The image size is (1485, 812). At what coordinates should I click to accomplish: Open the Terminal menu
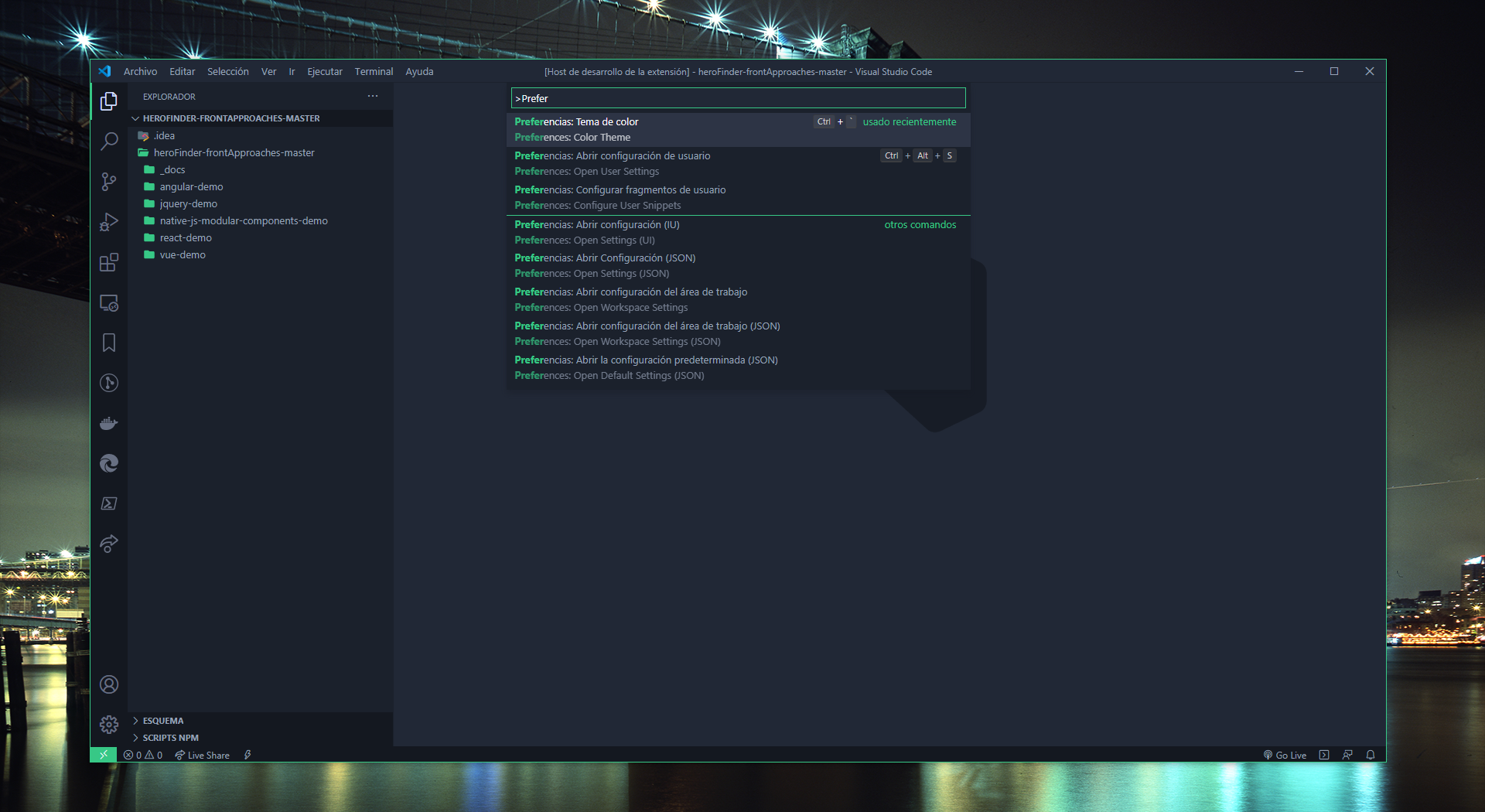374,71
